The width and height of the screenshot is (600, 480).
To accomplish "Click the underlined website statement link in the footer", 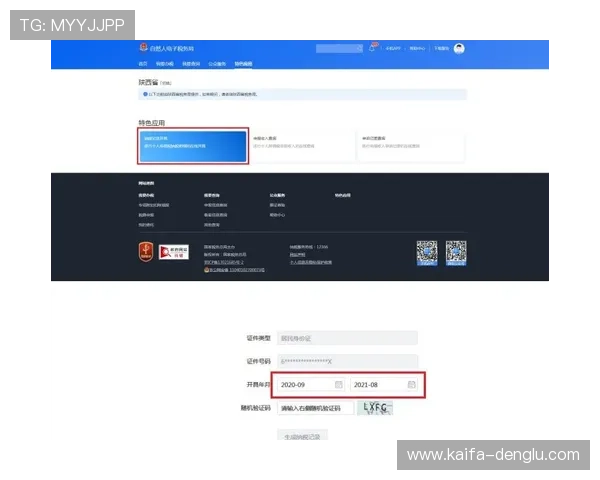I will click(297, 255).
